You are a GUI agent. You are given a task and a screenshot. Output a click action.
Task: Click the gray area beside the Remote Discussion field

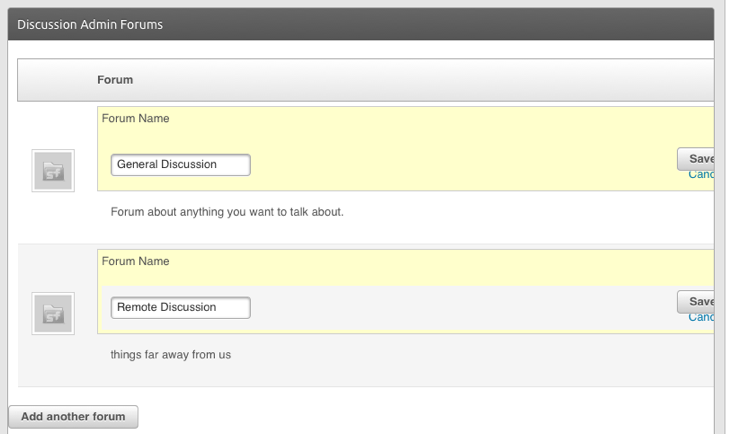click(x=450, y=308)
